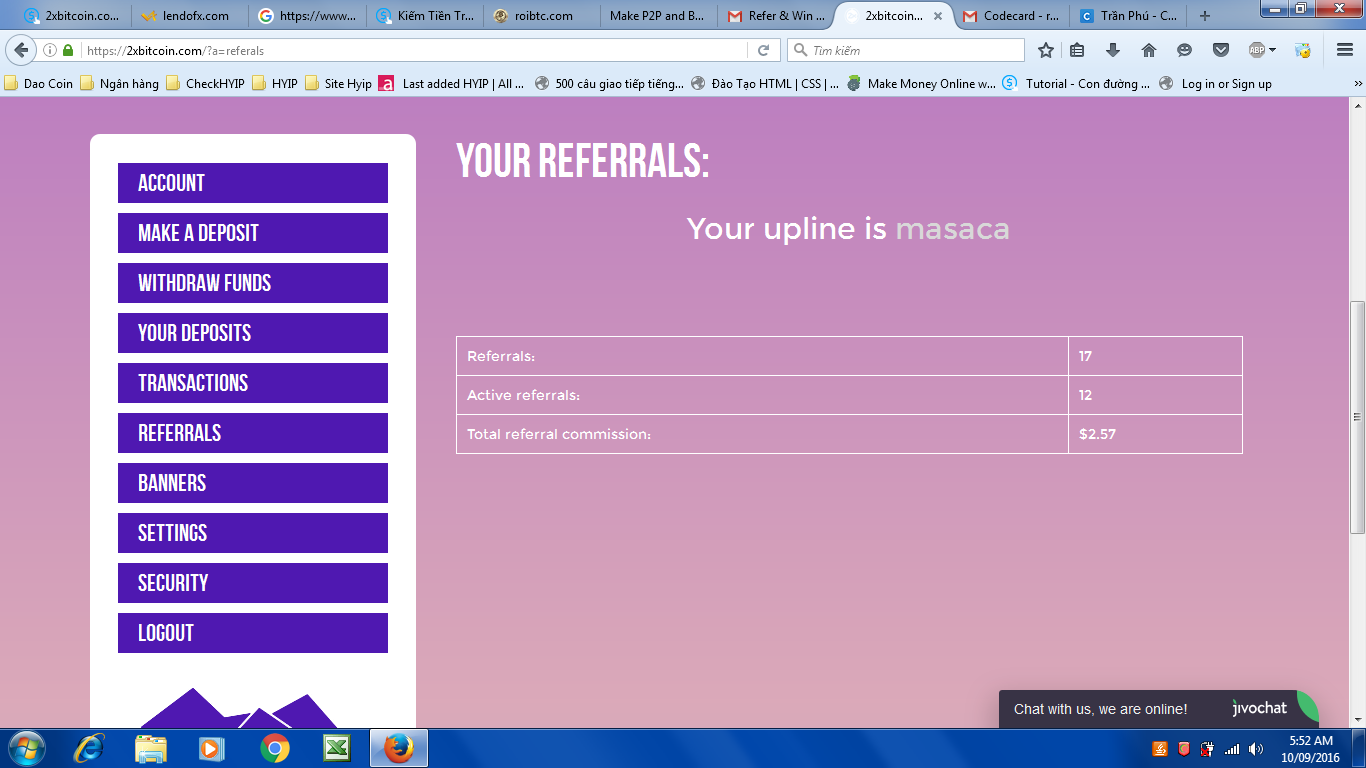Open Windows Explorer from the taskbar
The width and height of the screenshot is (1366, 768).
point(151,748)
